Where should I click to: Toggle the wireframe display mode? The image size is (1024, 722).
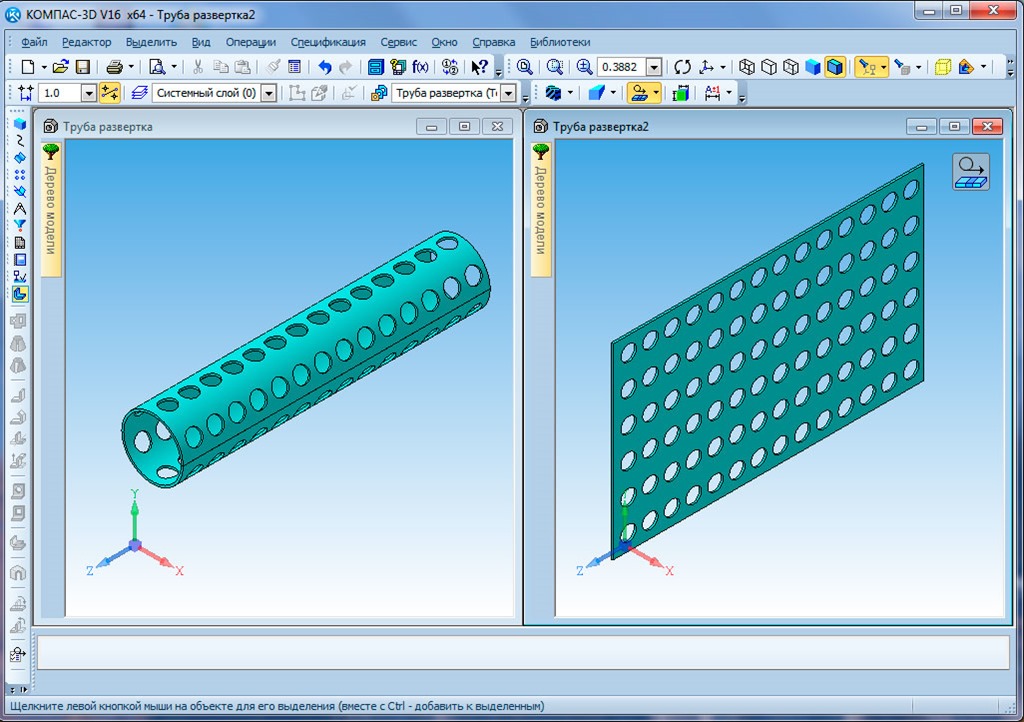pos(747,67)
